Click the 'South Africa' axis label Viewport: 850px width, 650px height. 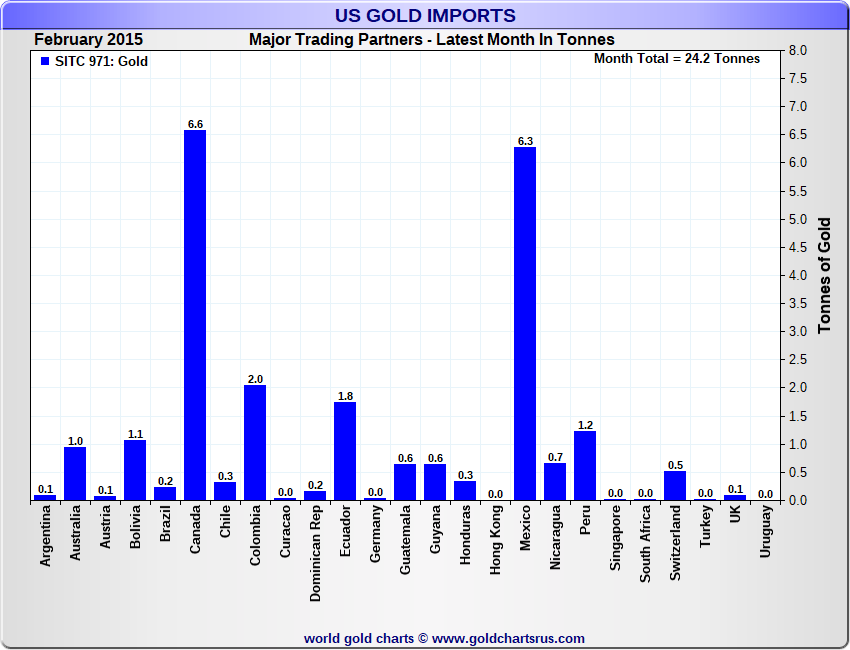pyautogui.click(x=645, y=544)
